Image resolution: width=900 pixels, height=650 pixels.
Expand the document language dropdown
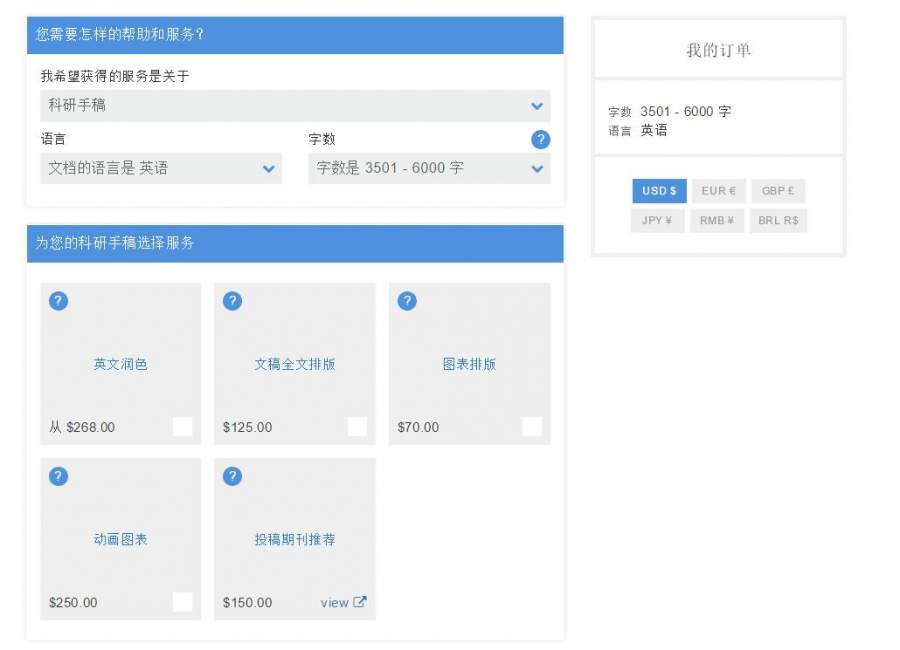(161, 168)
